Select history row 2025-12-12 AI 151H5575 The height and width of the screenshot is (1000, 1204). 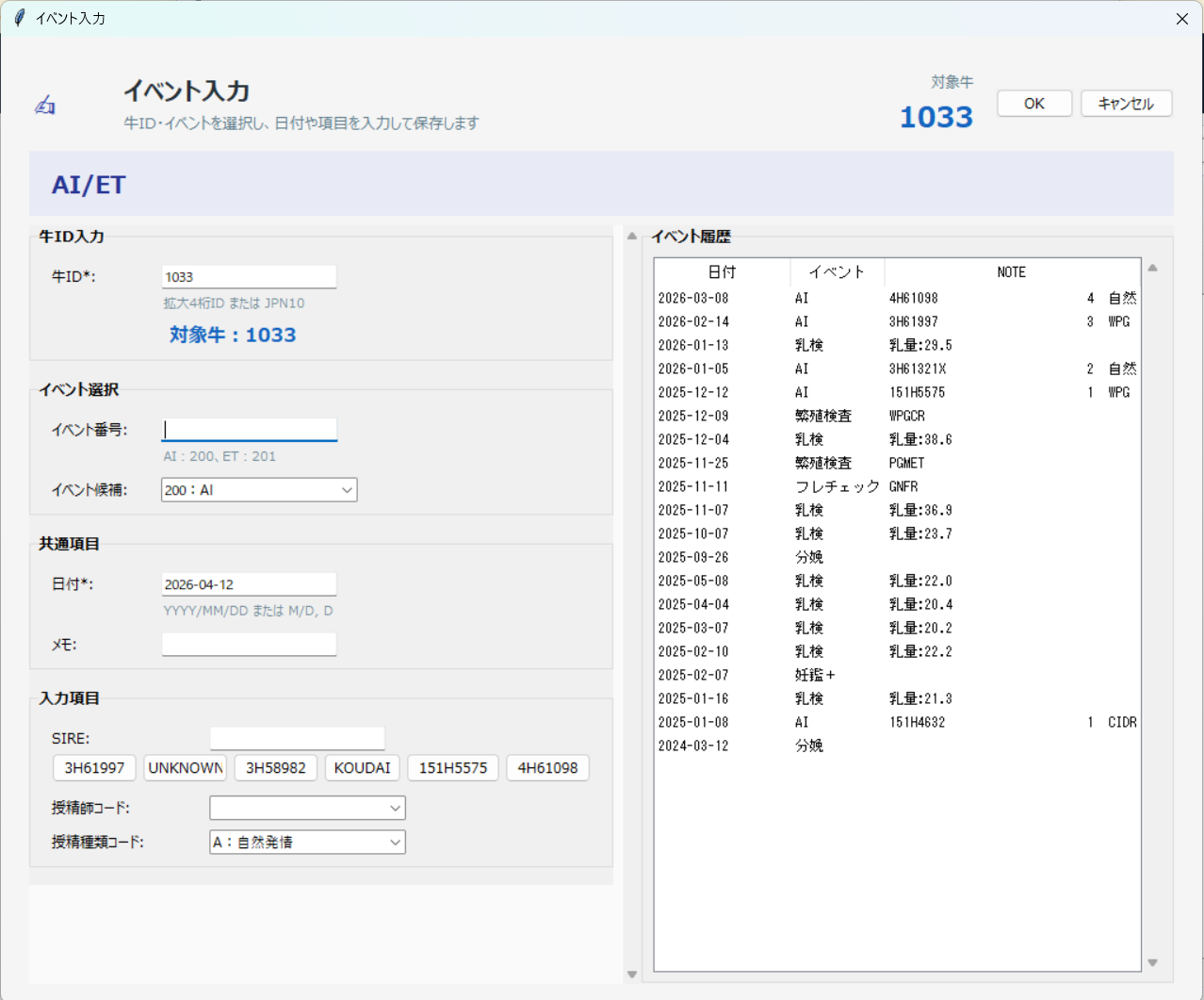tap(897, 392)
